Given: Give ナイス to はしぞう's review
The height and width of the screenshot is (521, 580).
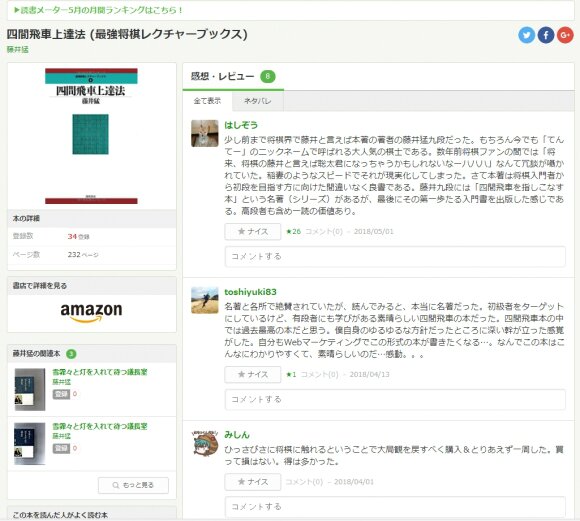Looking at the screenshot, I should [x=253, y=232].
